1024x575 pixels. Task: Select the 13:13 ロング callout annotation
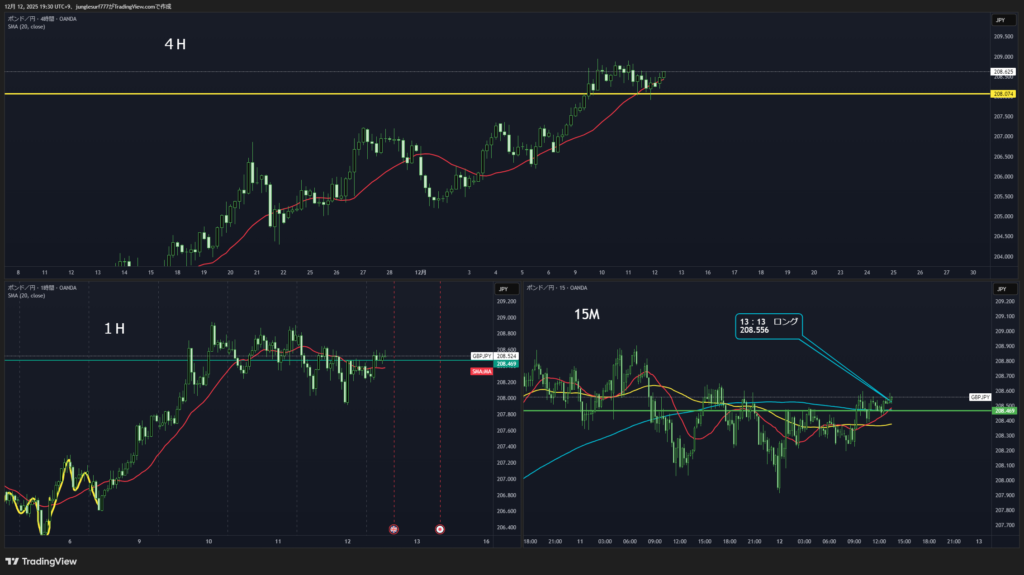pyautogui.click(x=767, y=324)
